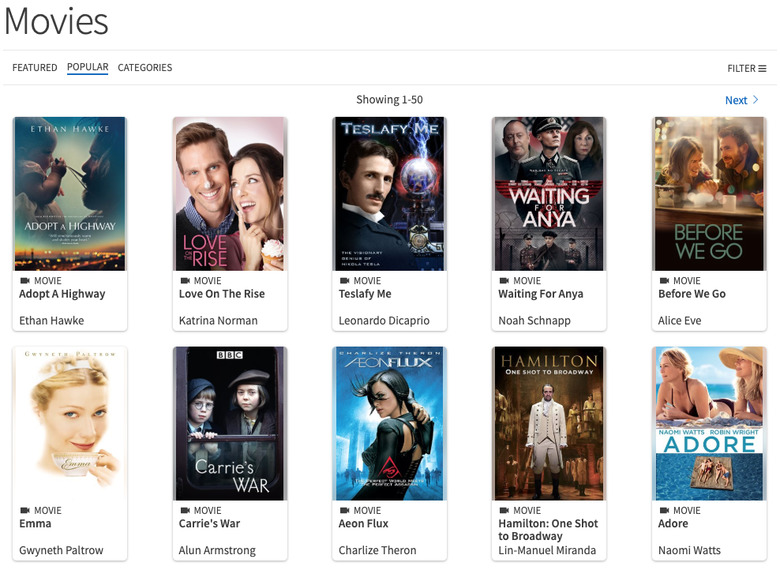Click actor name Gwyneth Paltrow
This screenshot has width=780, height=570.
(x=61, y=551)
